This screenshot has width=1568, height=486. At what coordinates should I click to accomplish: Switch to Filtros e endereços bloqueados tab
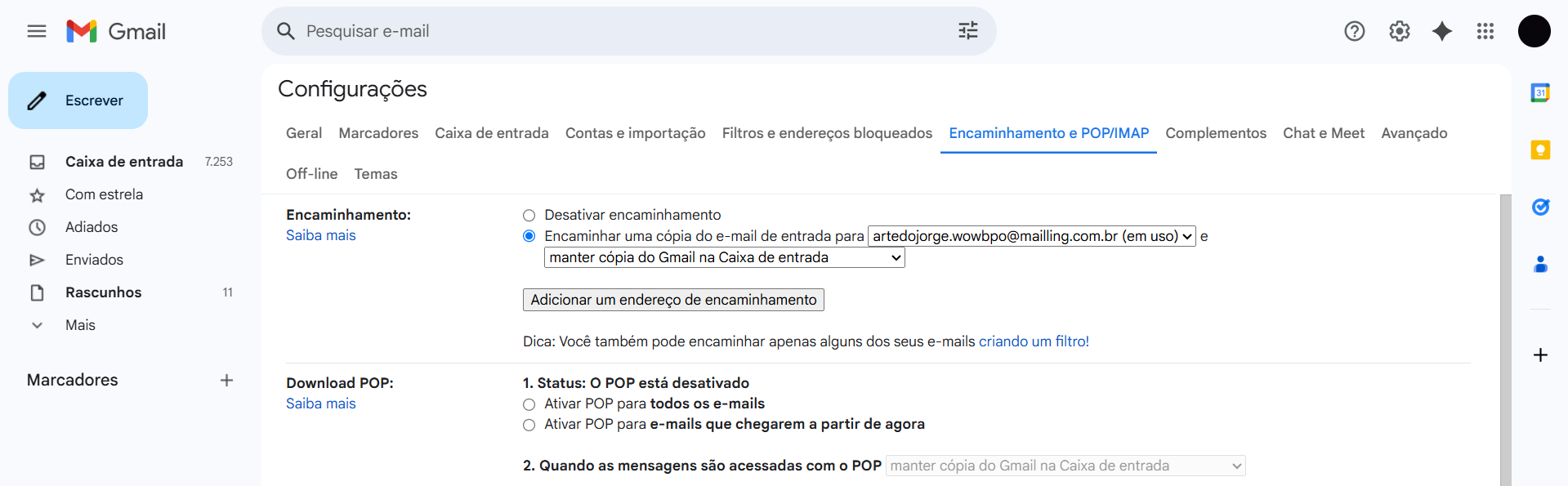click(826, 133)
